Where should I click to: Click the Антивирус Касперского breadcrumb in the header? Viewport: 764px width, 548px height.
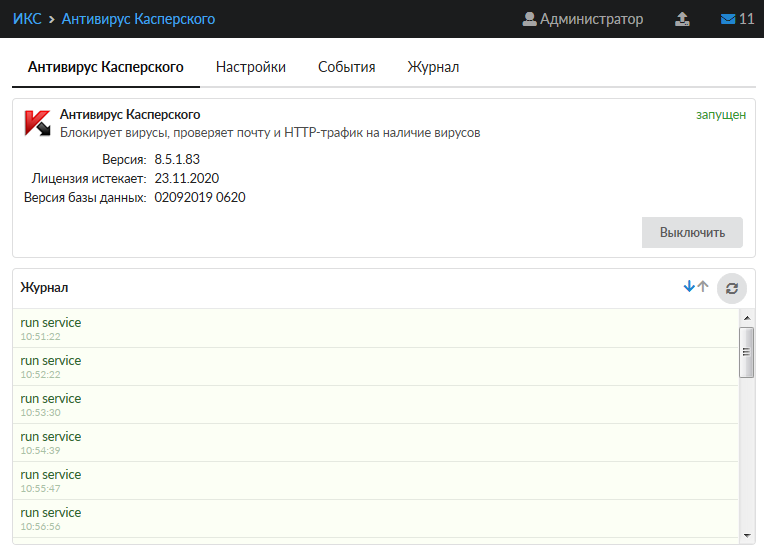click(138, 19)
